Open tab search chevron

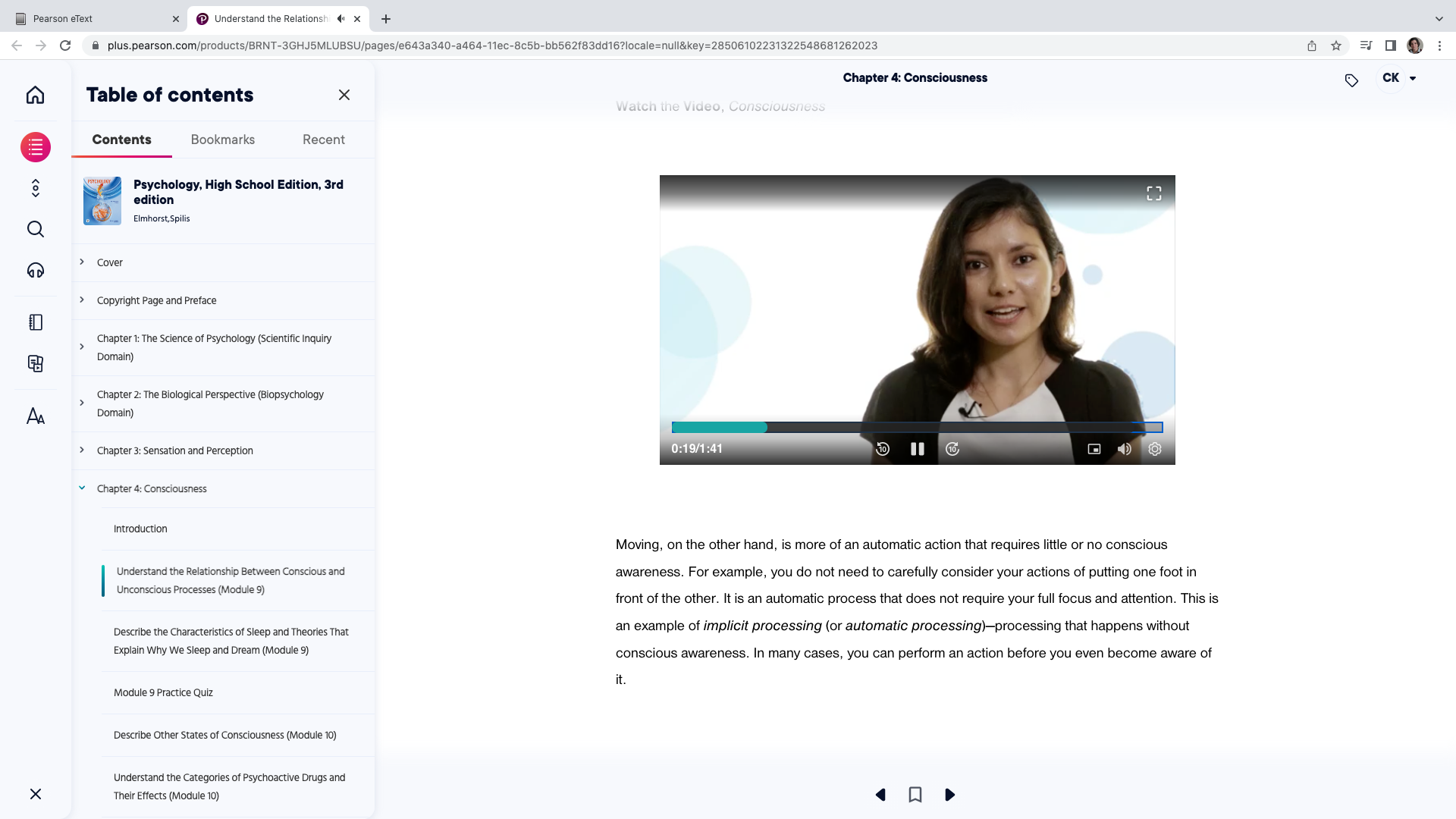click(1439, 19)
